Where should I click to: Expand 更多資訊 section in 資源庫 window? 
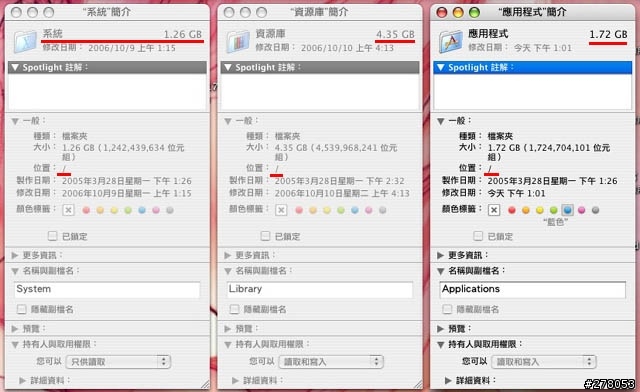pos(228,256)
